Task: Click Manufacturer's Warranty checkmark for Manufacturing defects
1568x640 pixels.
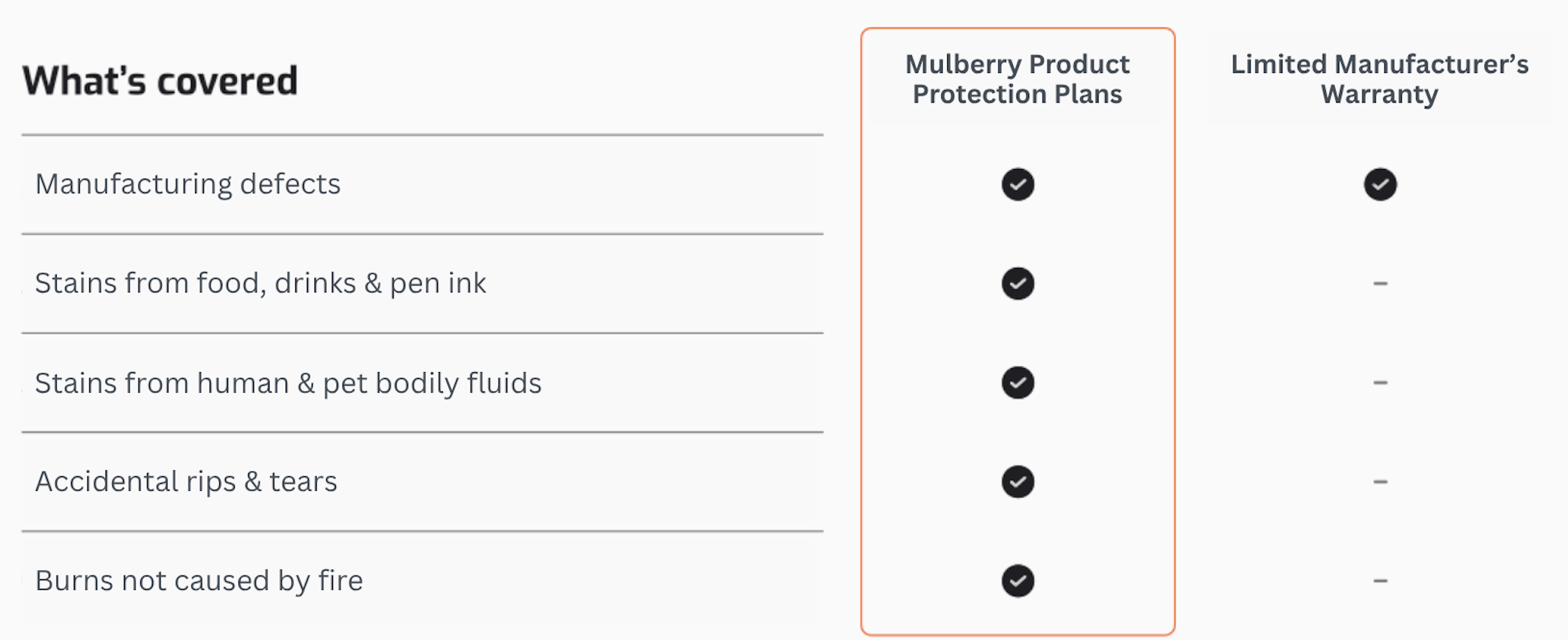Action: click(1380, 185)
